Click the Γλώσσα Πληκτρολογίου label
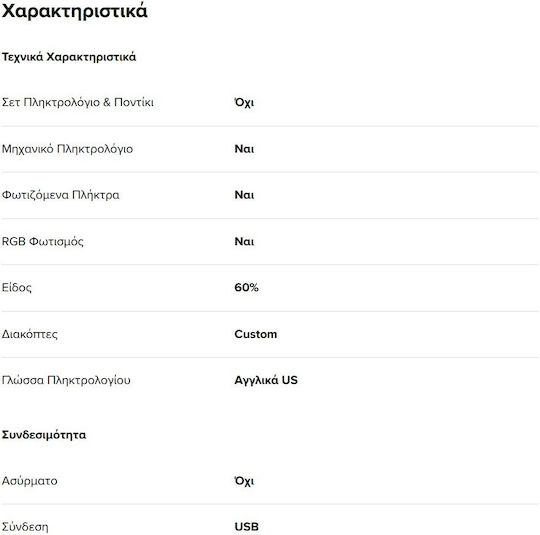 [x=66, y=380]
